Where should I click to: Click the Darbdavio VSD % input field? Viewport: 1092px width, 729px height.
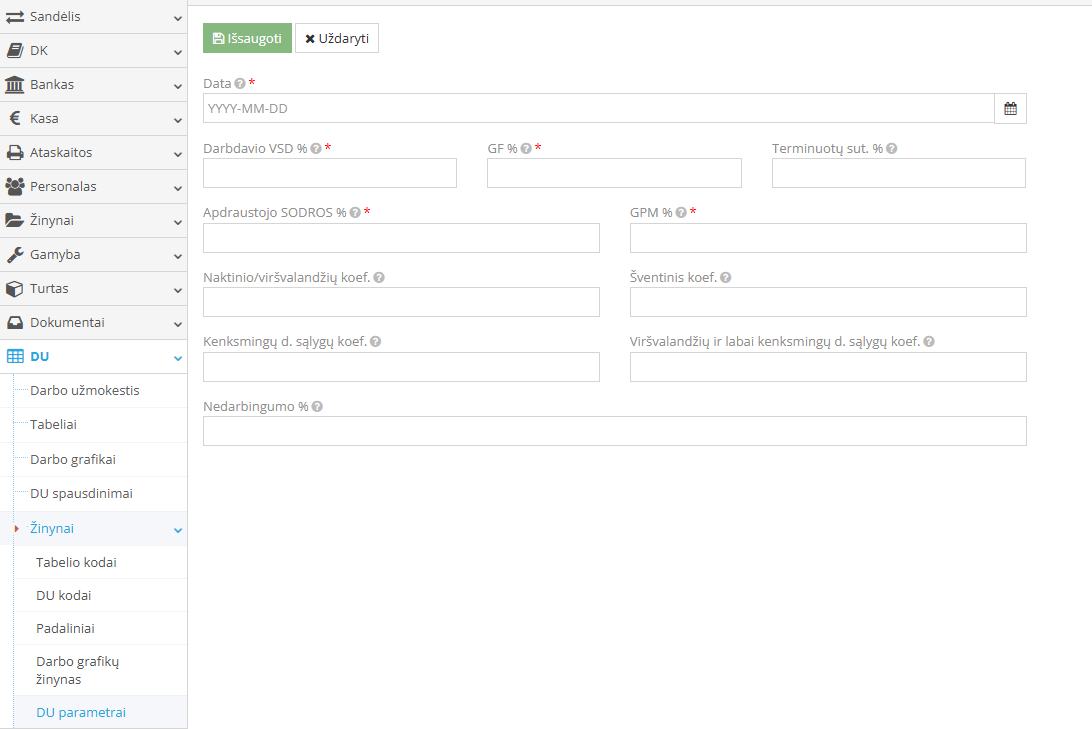(330, 173)
